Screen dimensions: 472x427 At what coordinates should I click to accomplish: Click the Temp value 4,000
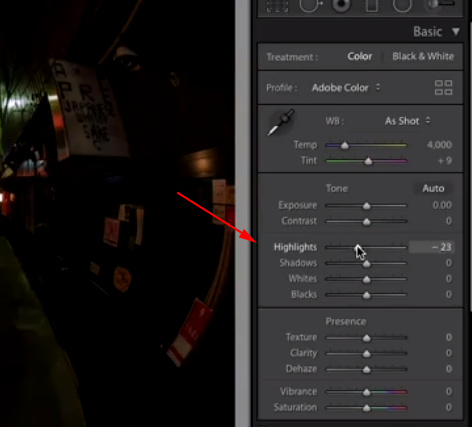pyautogui.click(x=439, y=145)
